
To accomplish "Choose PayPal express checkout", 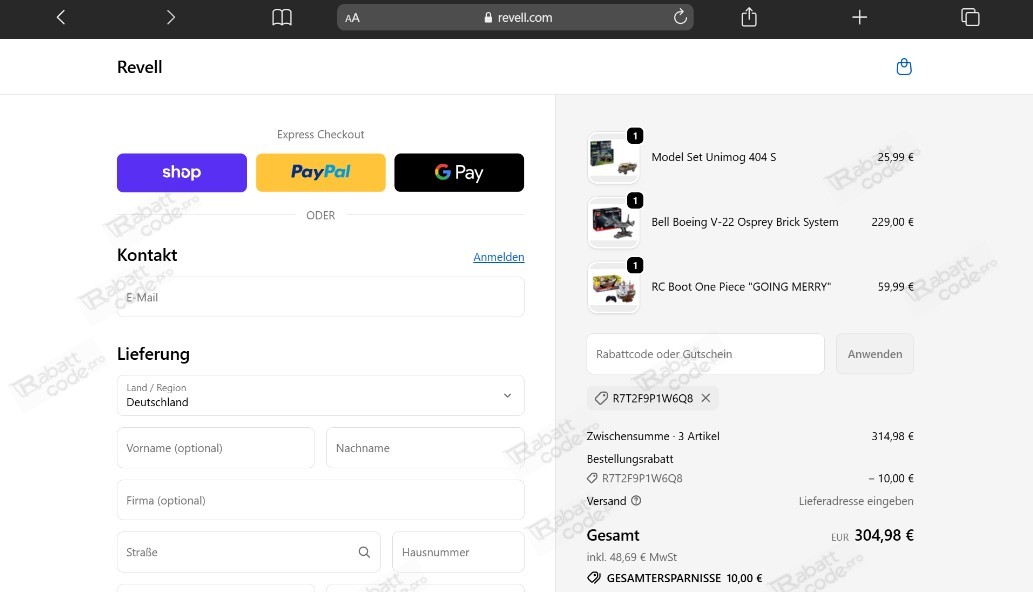I will 321,172.
